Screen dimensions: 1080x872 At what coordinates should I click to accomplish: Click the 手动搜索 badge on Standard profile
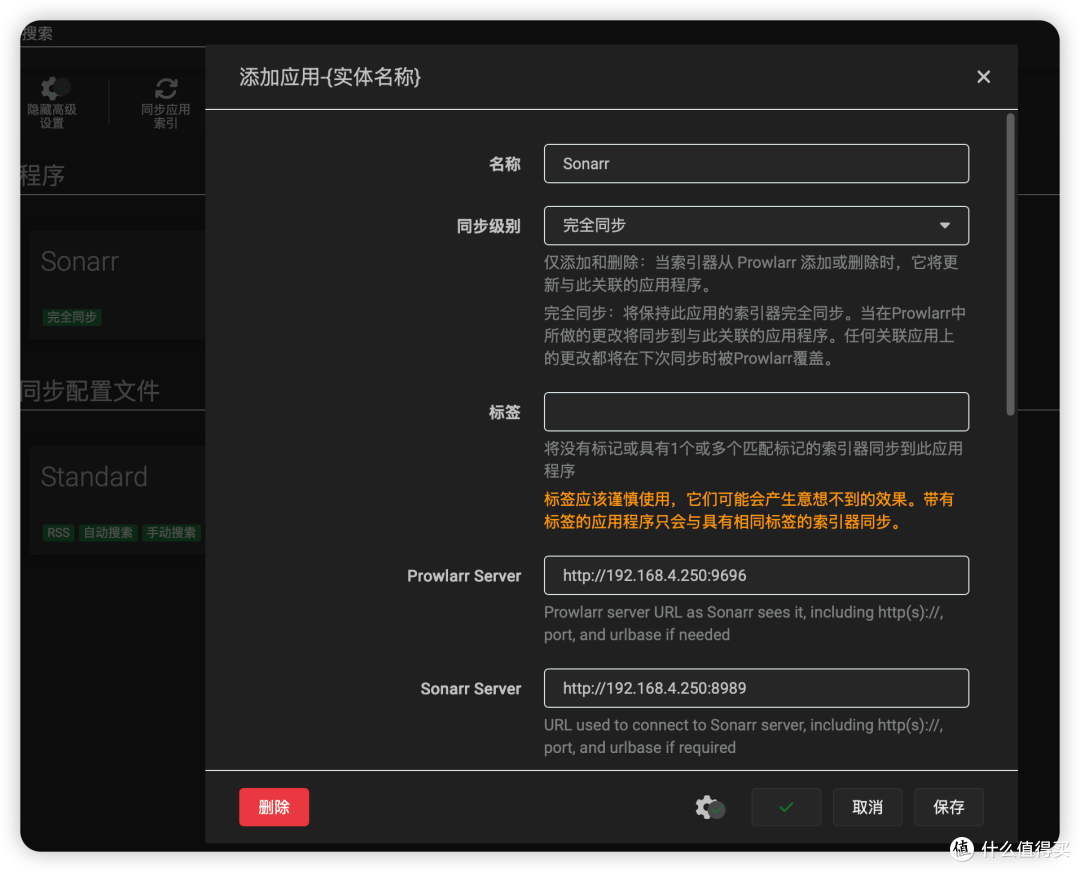[x=172, y=533]
